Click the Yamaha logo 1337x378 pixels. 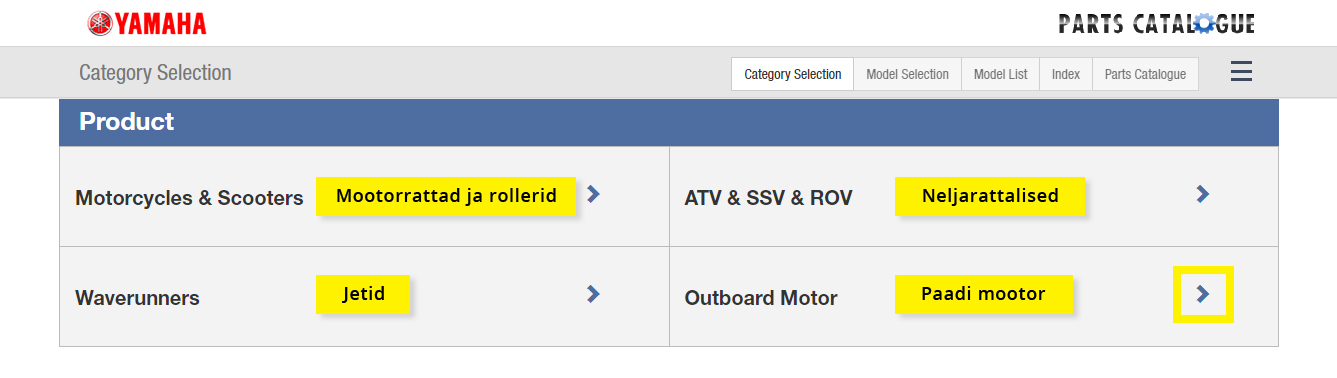coord(147,23)
